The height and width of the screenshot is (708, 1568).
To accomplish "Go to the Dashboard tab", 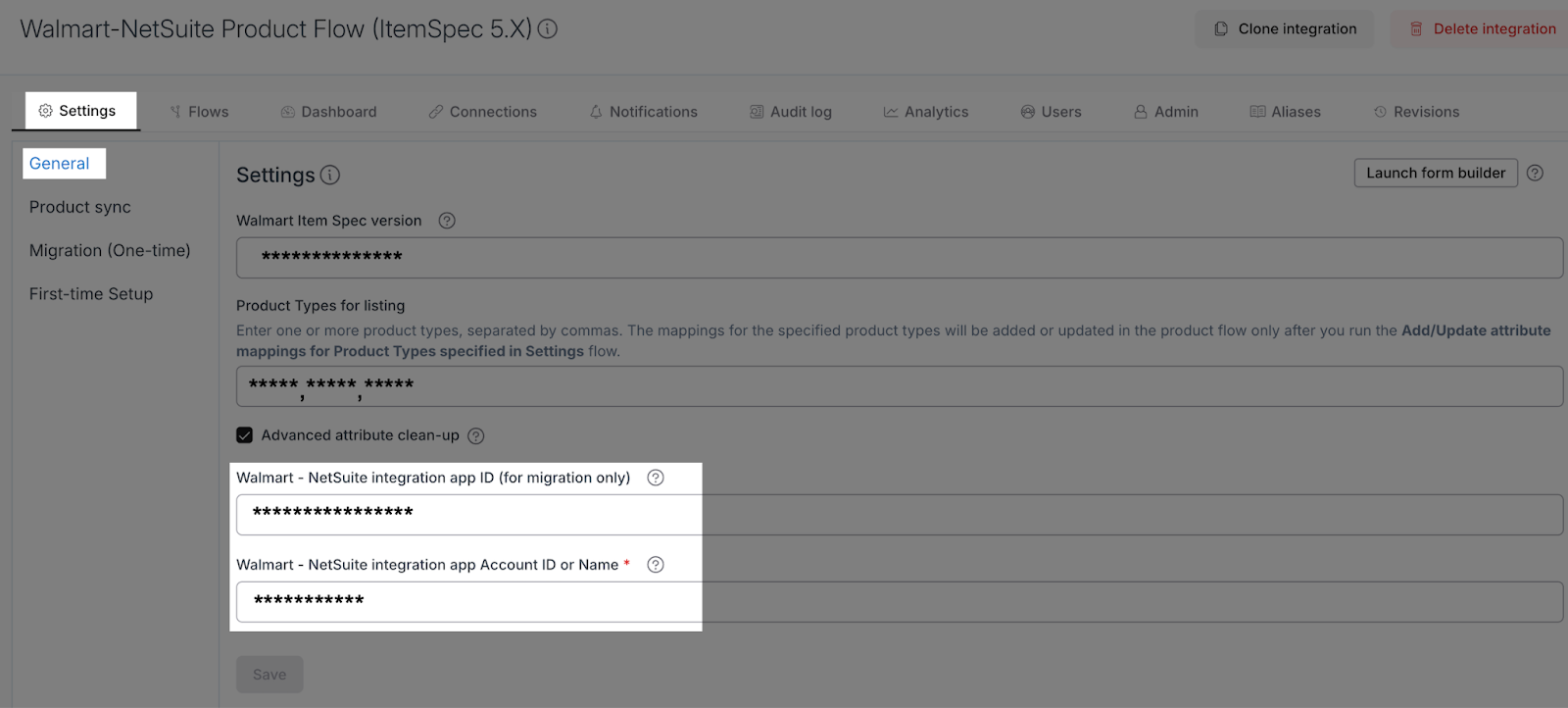I will click(328, 112).
